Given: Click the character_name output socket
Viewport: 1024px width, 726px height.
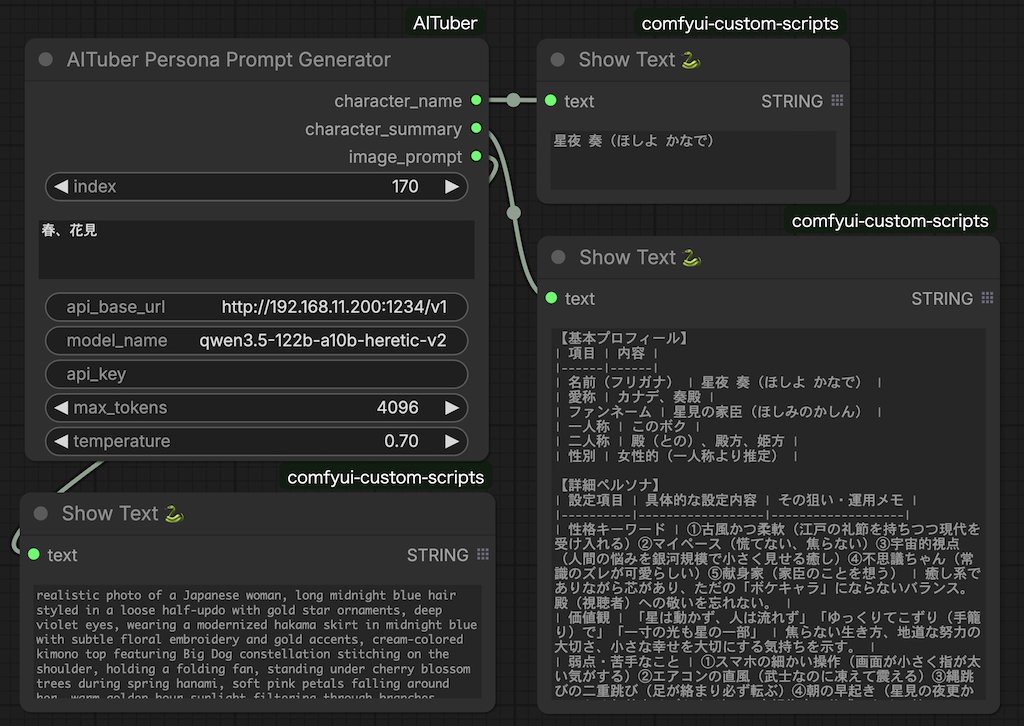Looking at the screenshot, I should click(x=476, y=101).
